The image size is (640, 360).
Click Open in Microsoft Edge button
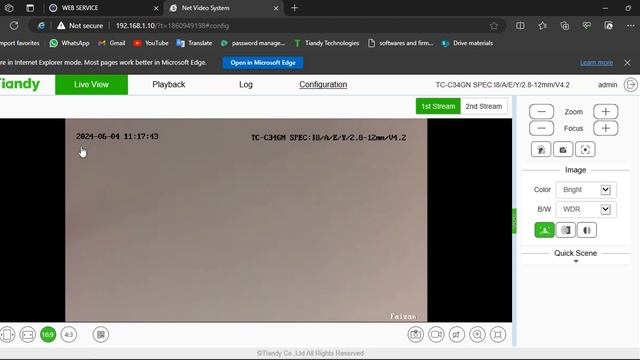(263, 62)
